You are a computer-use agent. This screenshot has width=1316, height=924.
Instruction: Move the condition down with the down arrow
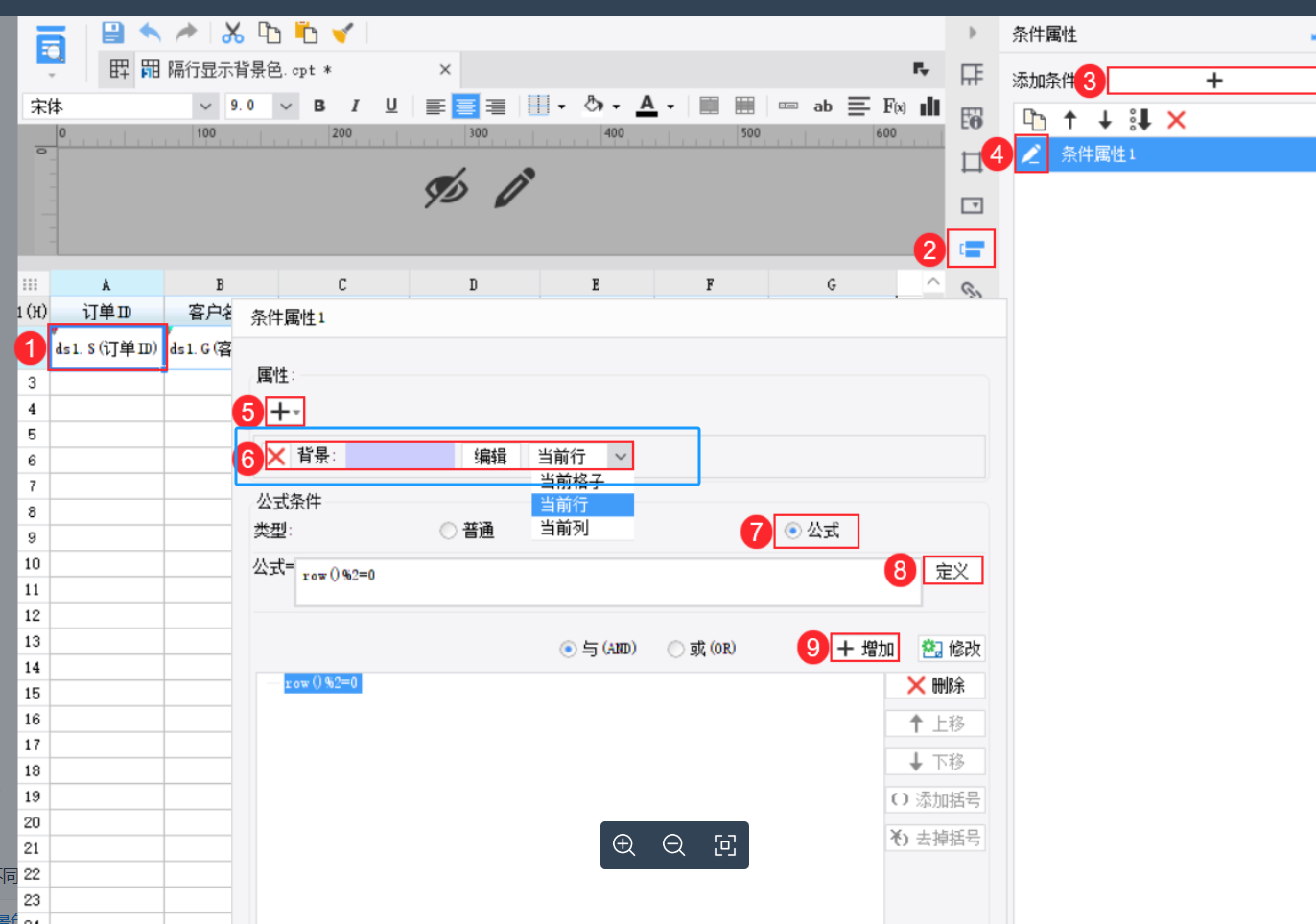pyautogui.click(x=1105, y=120)
